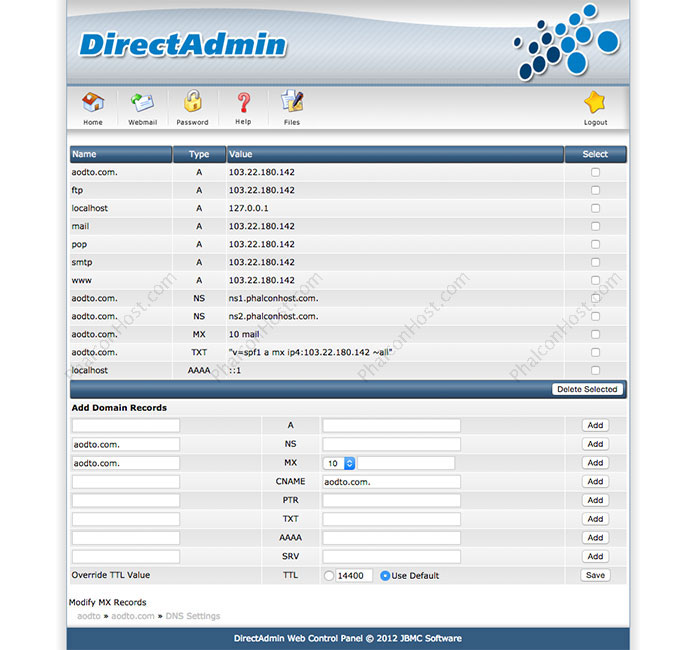
Task: Focus the CNAME name field
Action: (126, 482)
